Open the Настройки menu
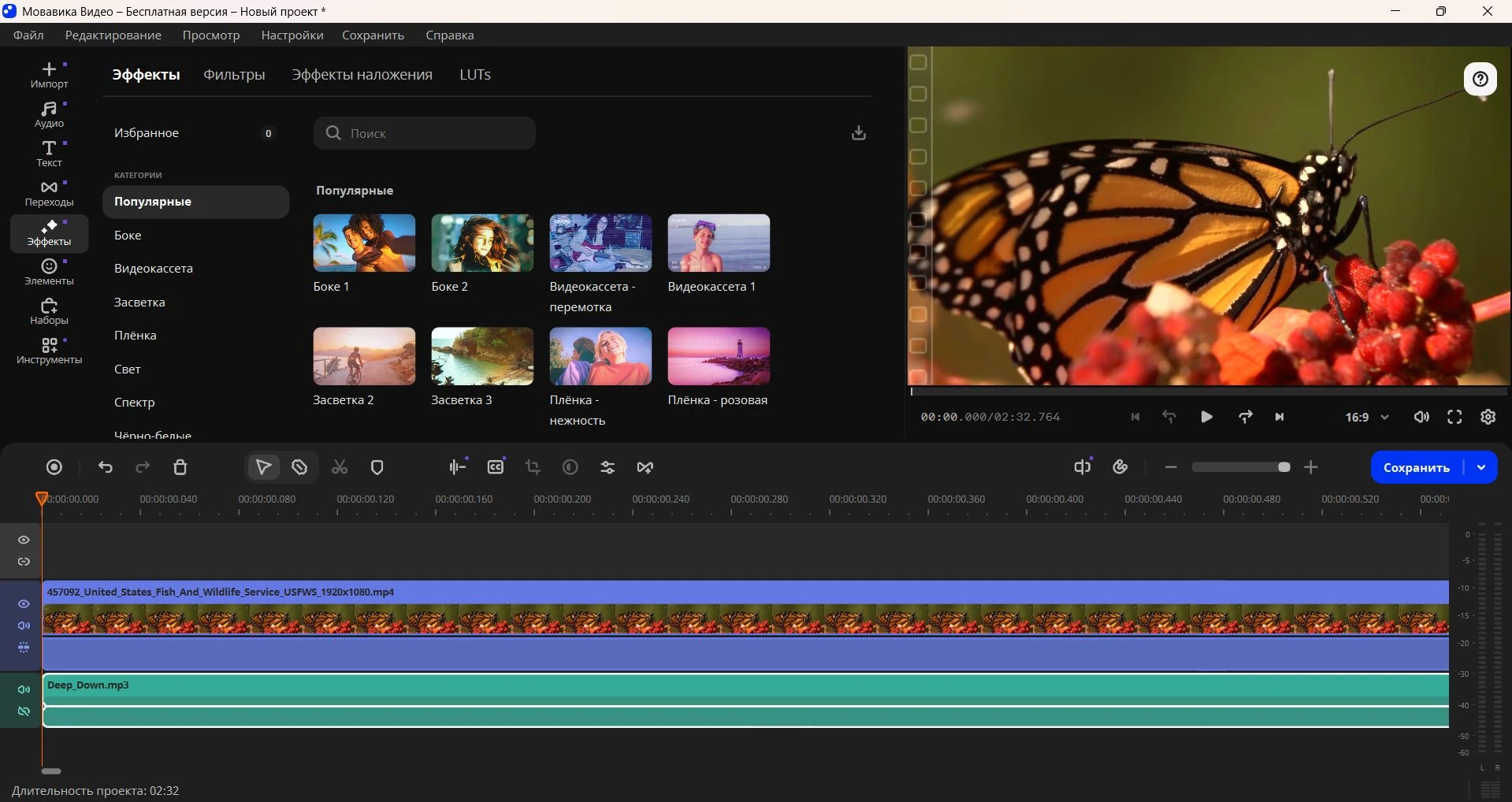The width and height of the screenshot is (1512, 802). [x=292, y=35]
